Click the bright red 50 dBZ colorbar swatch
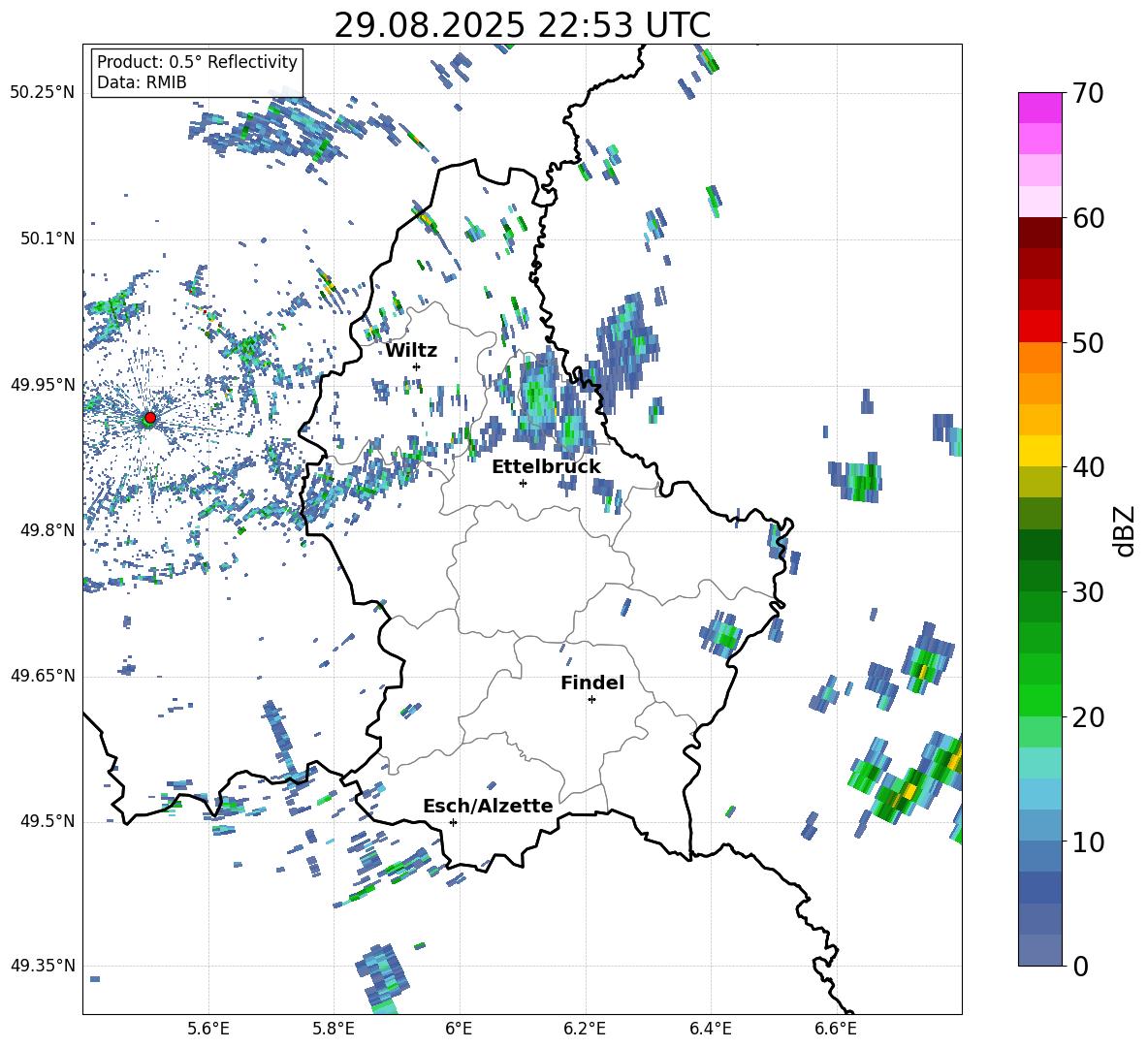 [1039, 327]
